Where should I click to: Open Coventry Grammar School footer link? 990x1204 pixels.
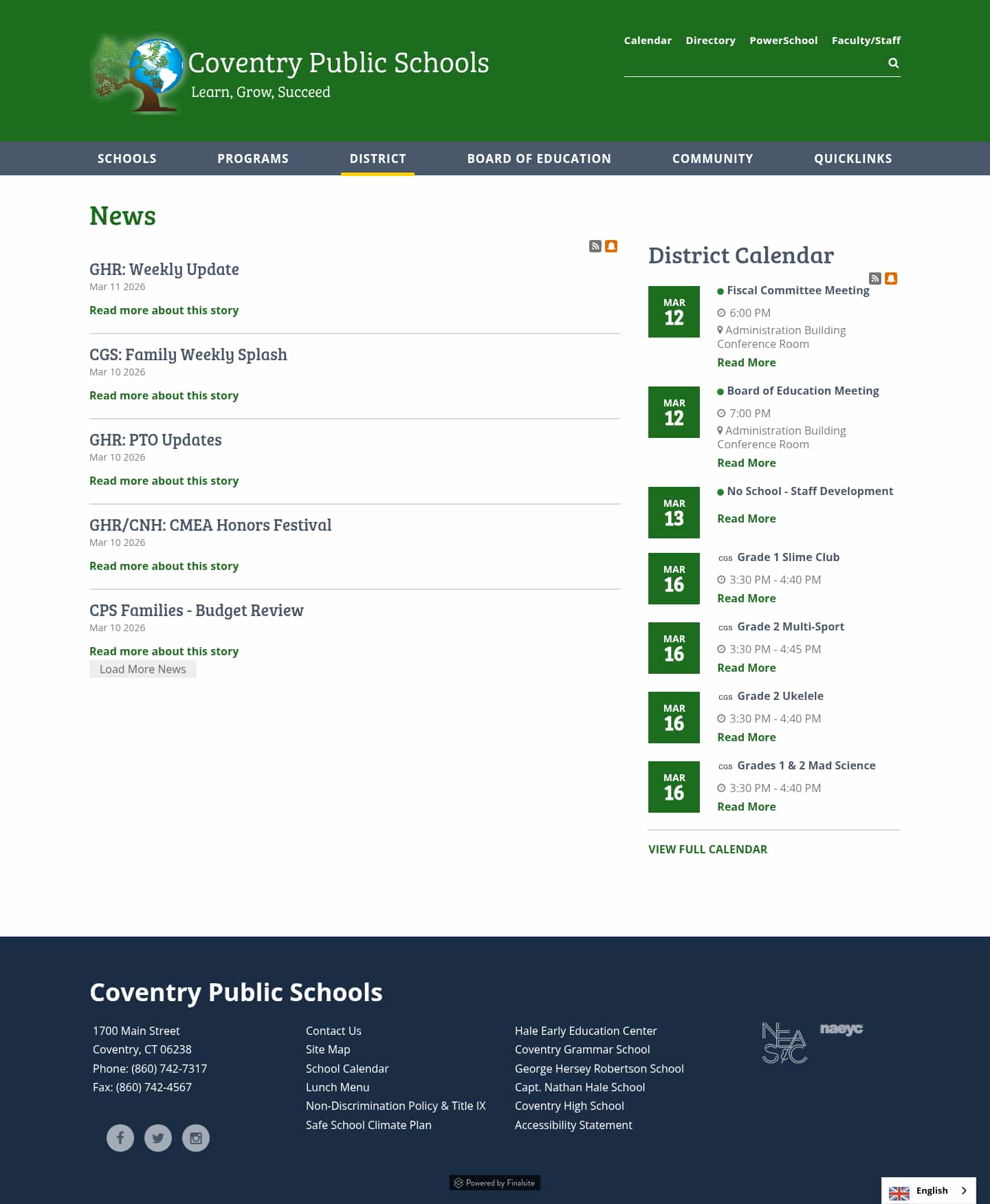click(x=582, y=1049)
